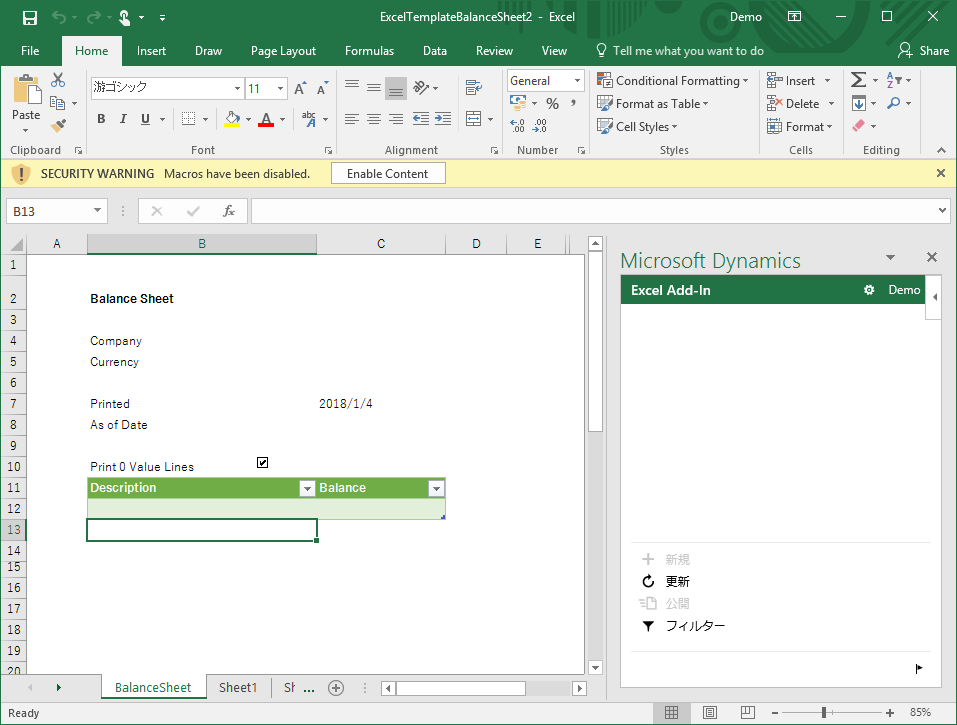Screen dimensions: 957x725
Task: Open the font size dropdown
Action: [280, 88]
